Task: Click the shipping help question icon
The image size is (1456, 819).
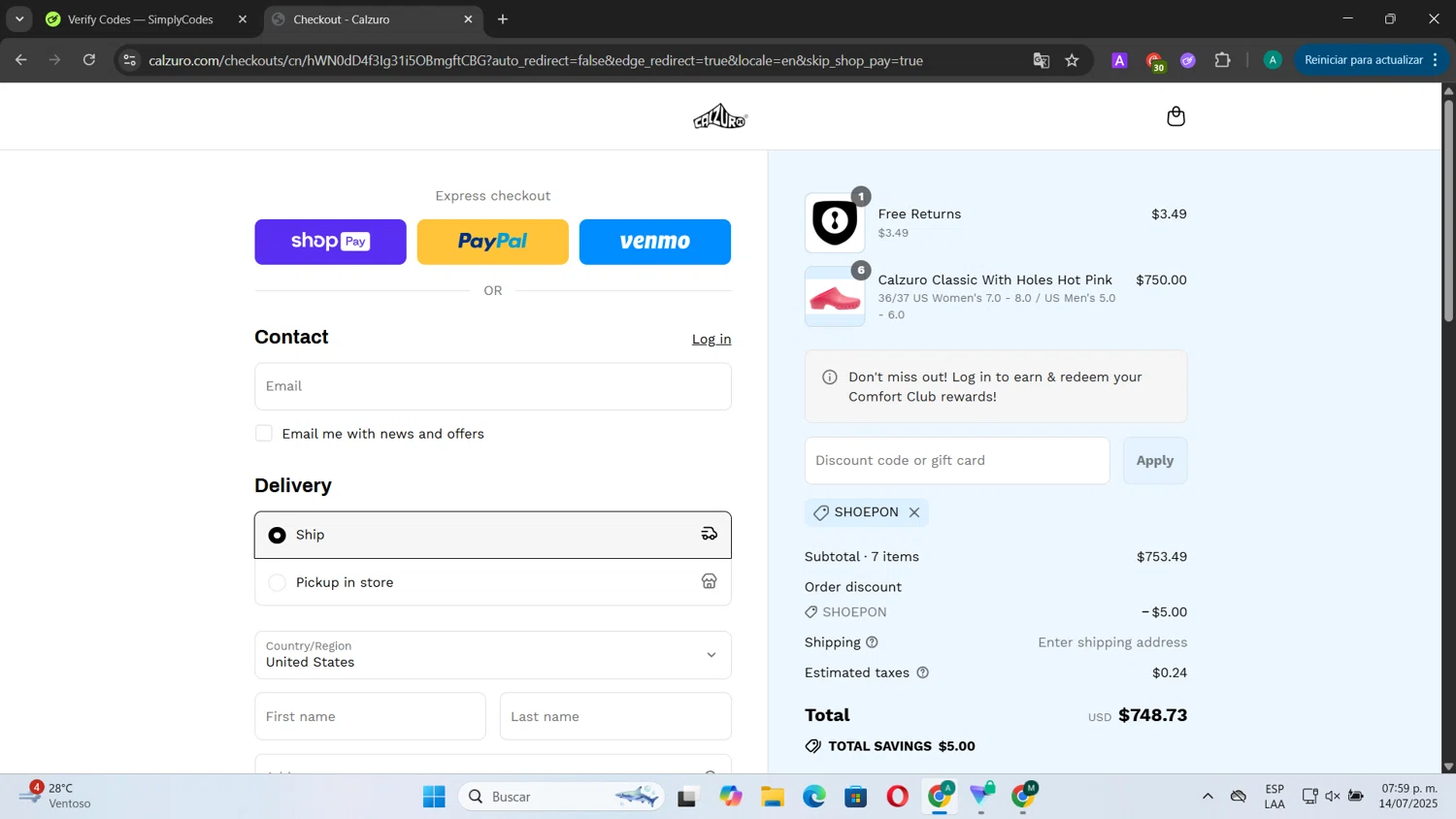Action: 872,642
